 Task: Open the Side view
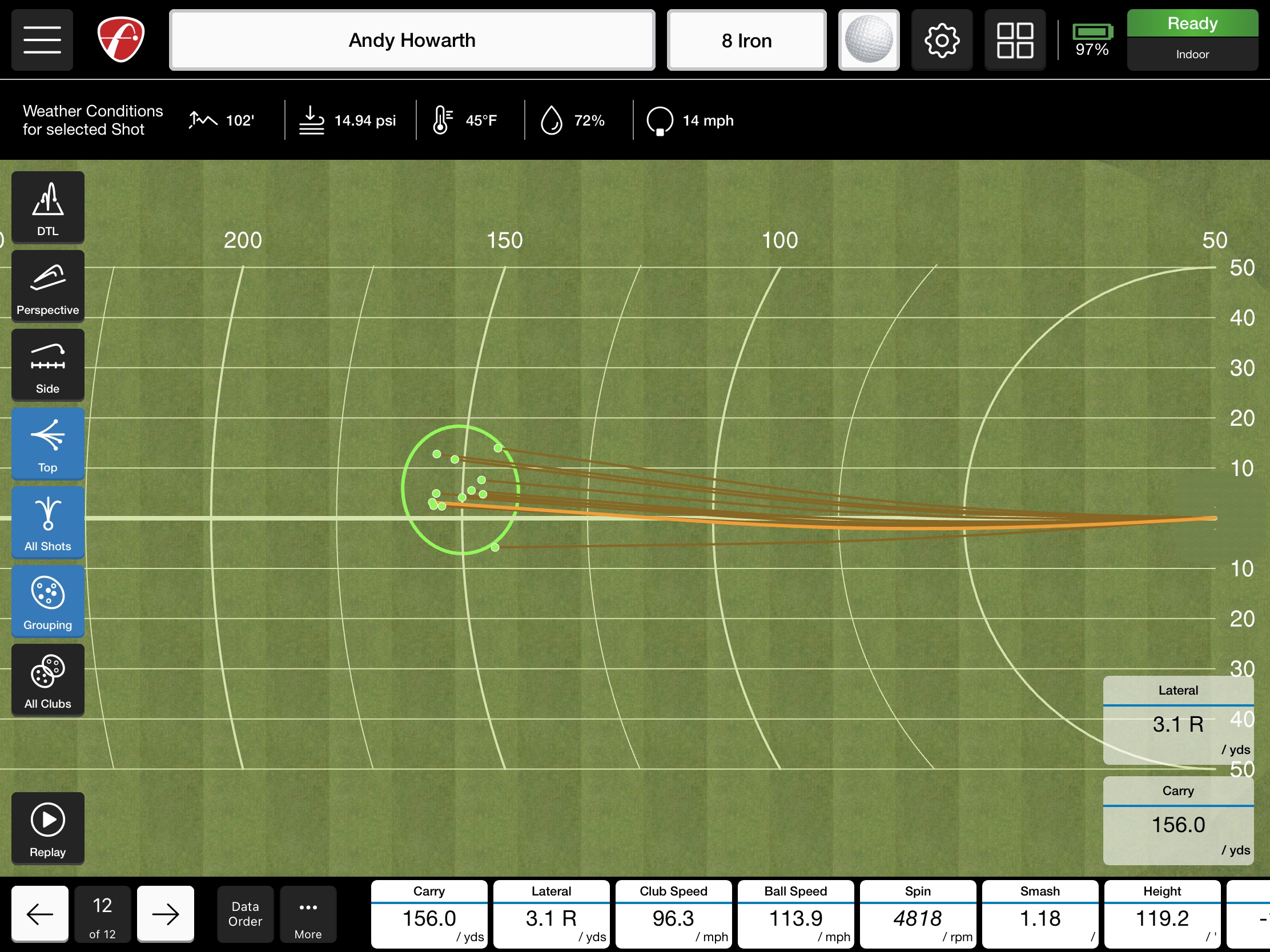(x=47, y=364)
